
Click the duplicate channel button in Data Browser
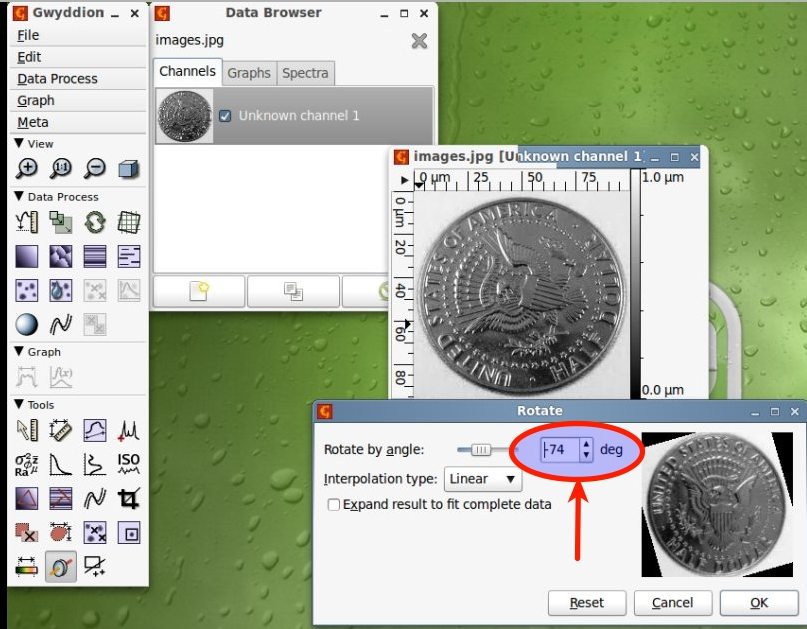pos(293,291)
